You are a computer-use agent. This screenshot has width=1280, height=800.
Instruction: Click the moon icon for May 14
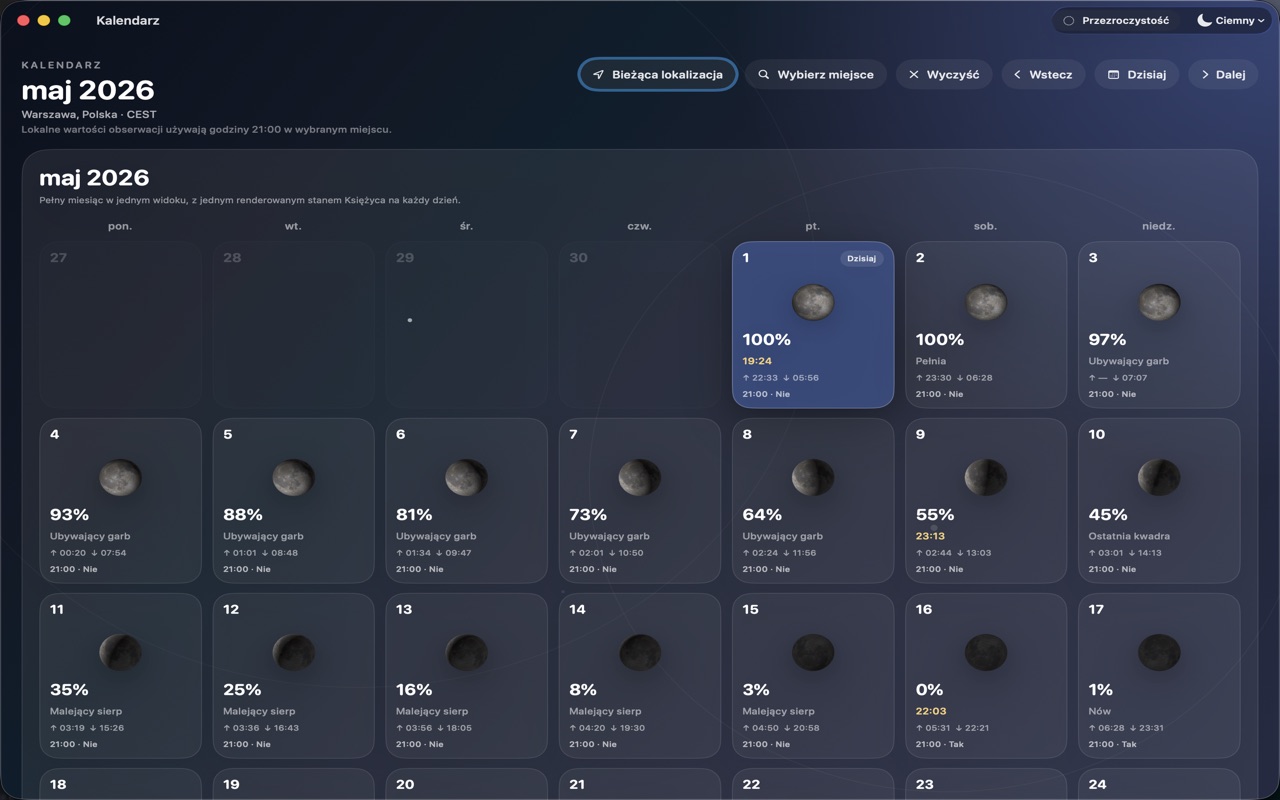pos(639,652)
